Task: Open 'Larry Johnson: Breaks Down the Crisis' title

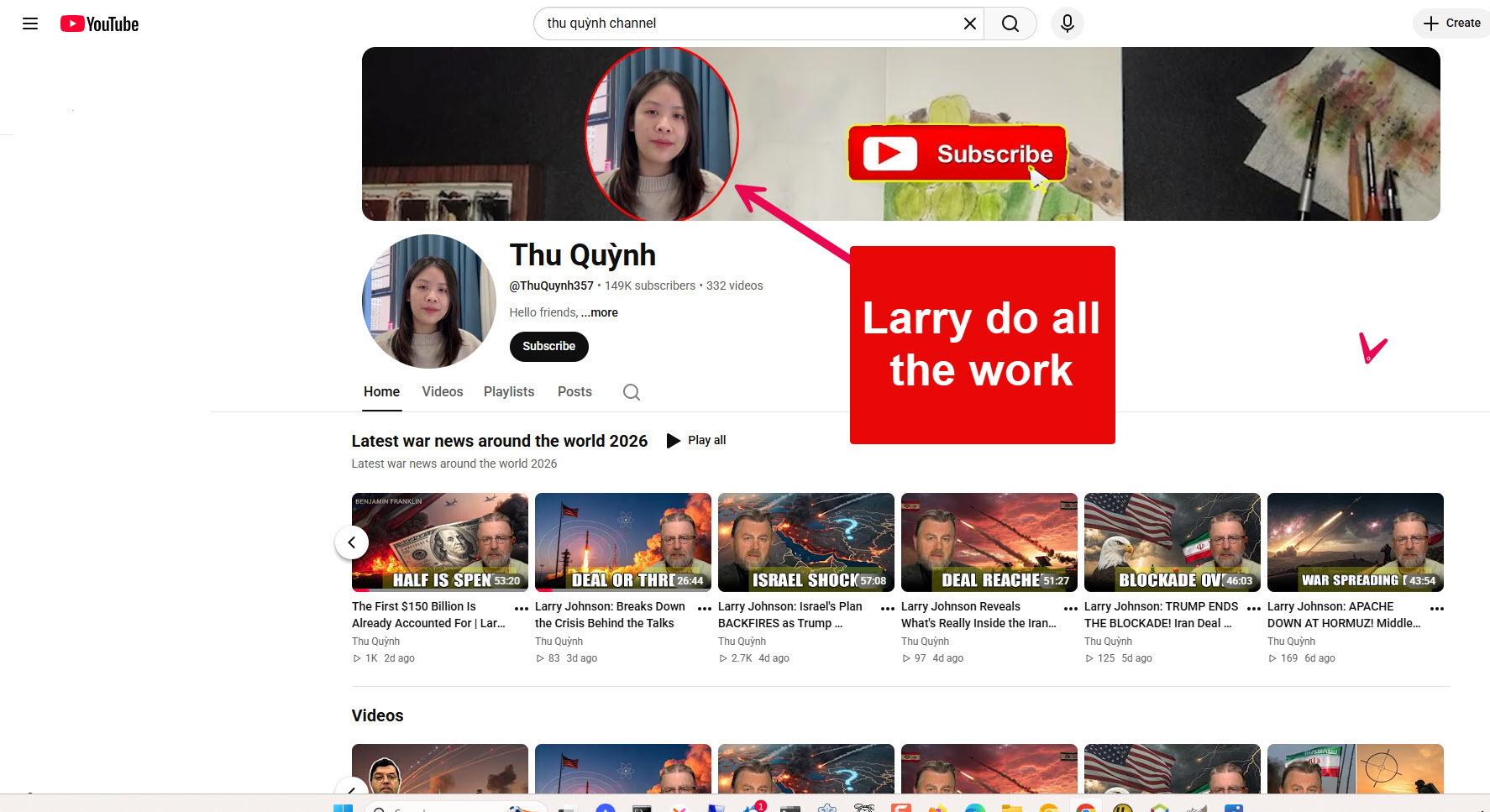Action: [611, 615]
